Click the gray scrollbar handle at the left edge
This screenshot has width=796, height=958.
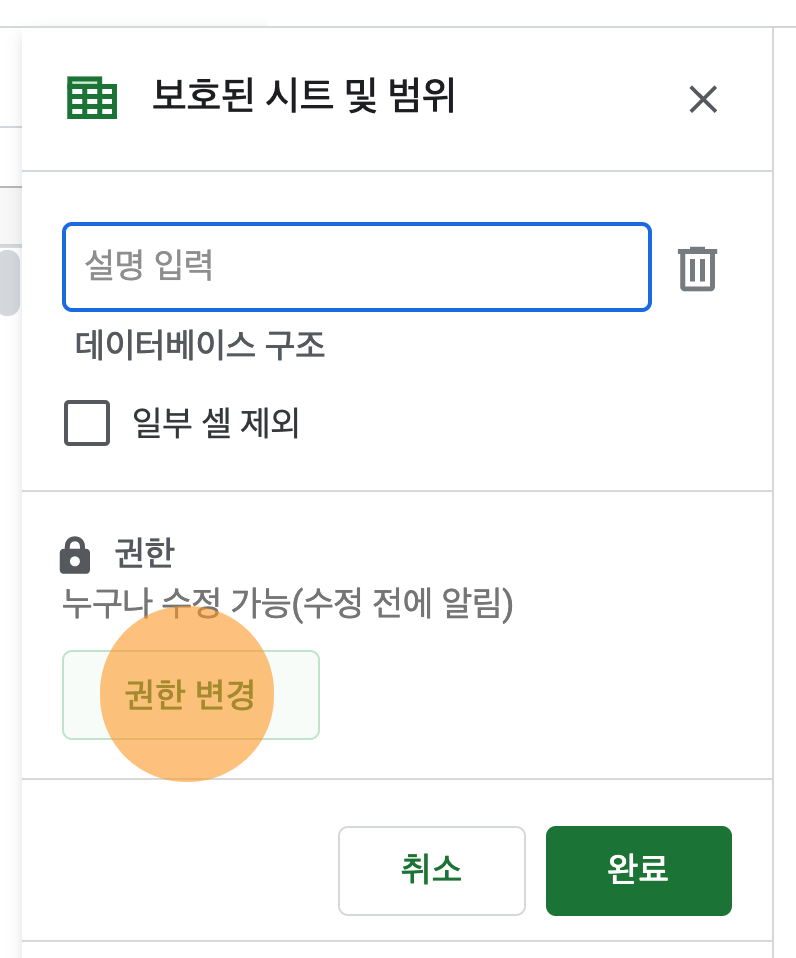point(10,282)
